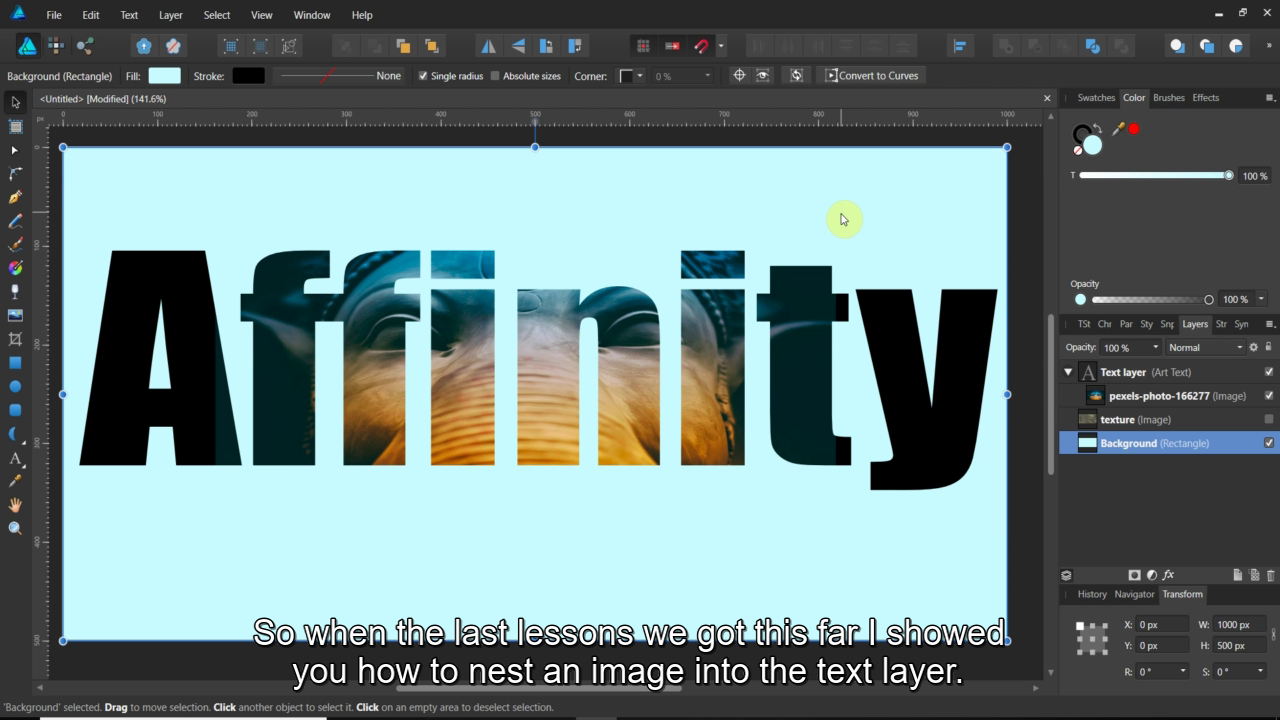
Task: Collapse the Text layer group
Action: [1068, 372]
